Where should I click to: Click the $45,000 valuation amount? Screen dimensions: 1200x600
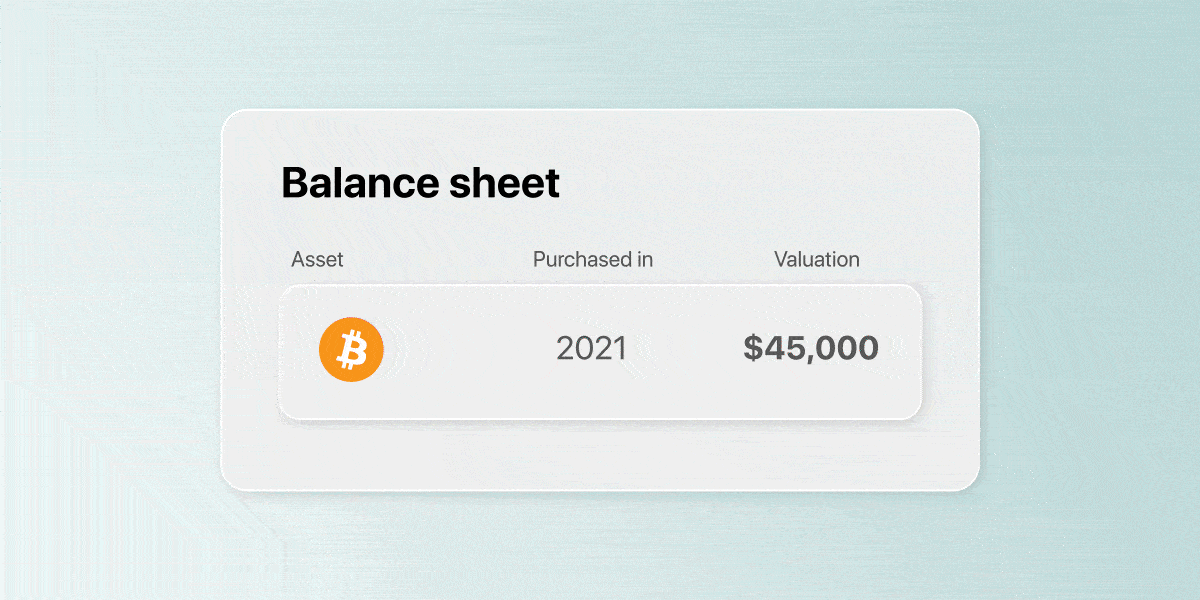tap(811, 349)
